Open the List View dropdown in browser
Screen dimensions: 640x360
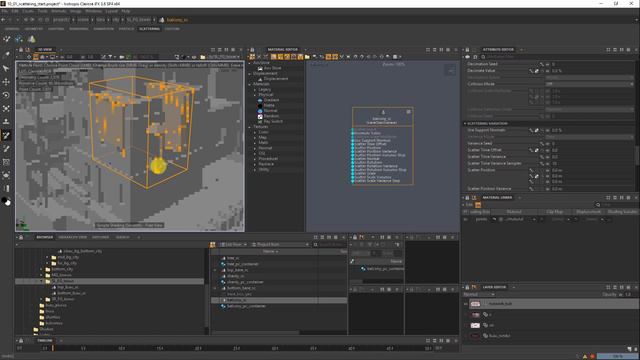click(x=233, y=244)
